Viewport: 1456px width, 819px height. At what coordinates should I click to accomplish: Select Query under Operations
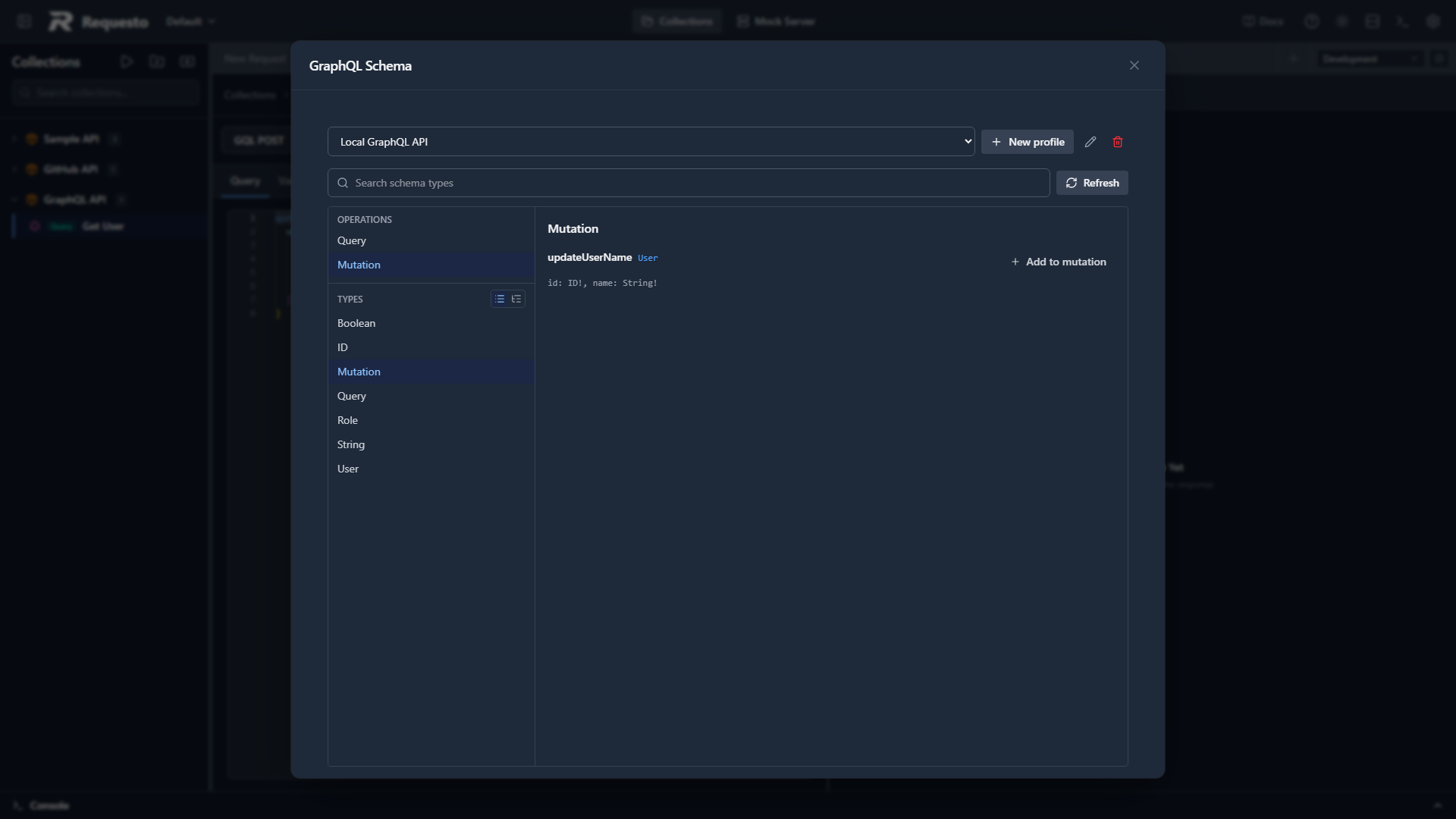click(x=431, y=240)
